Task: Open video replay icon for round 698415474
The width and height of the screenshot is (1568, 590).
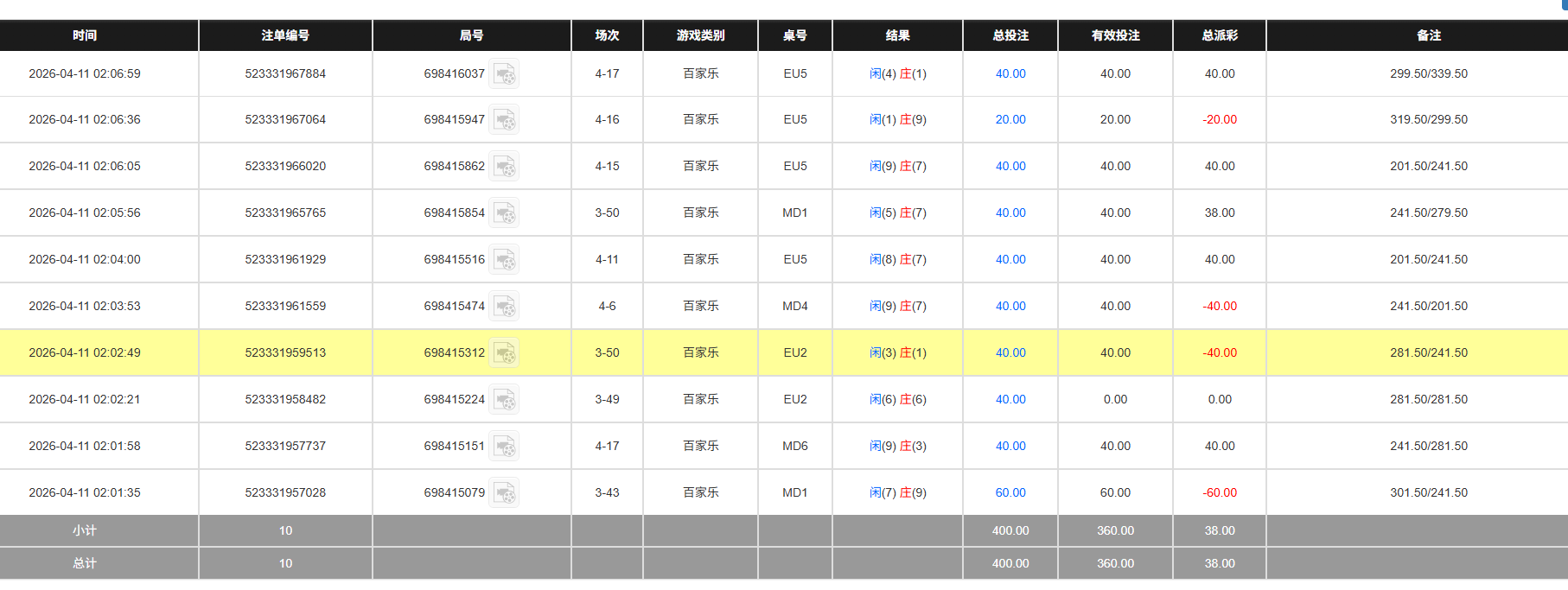Action: point(505,307)
